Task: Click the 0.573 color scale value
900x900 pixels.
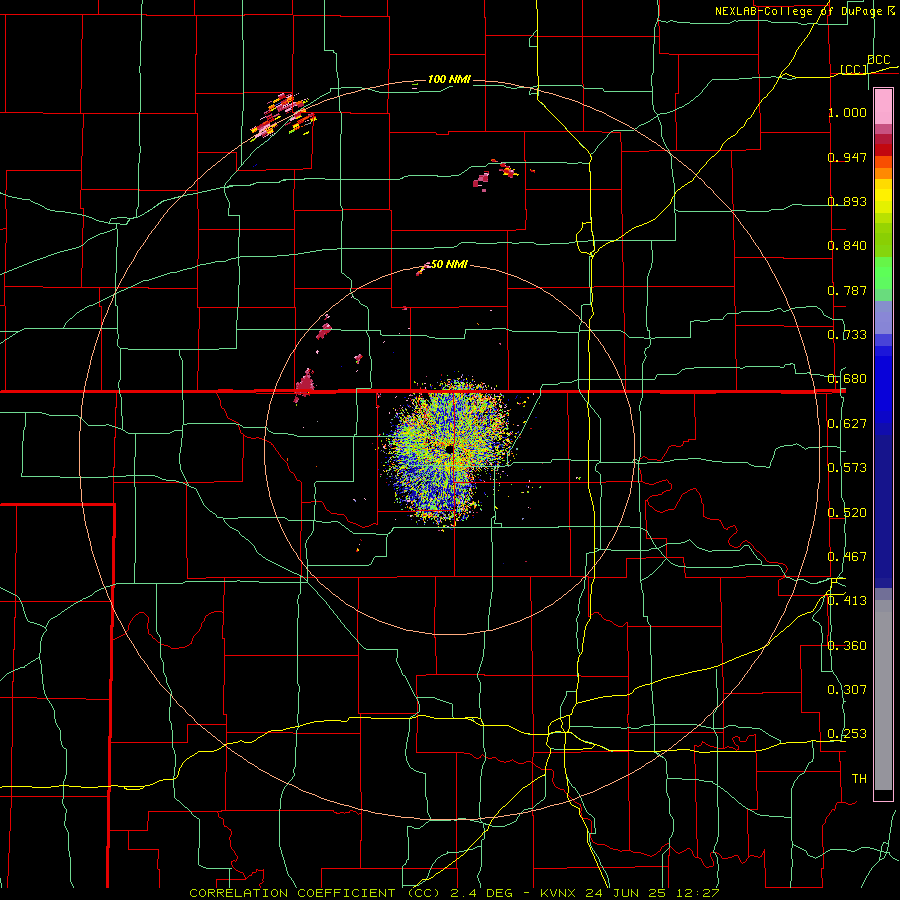Action: click(847, 468)
